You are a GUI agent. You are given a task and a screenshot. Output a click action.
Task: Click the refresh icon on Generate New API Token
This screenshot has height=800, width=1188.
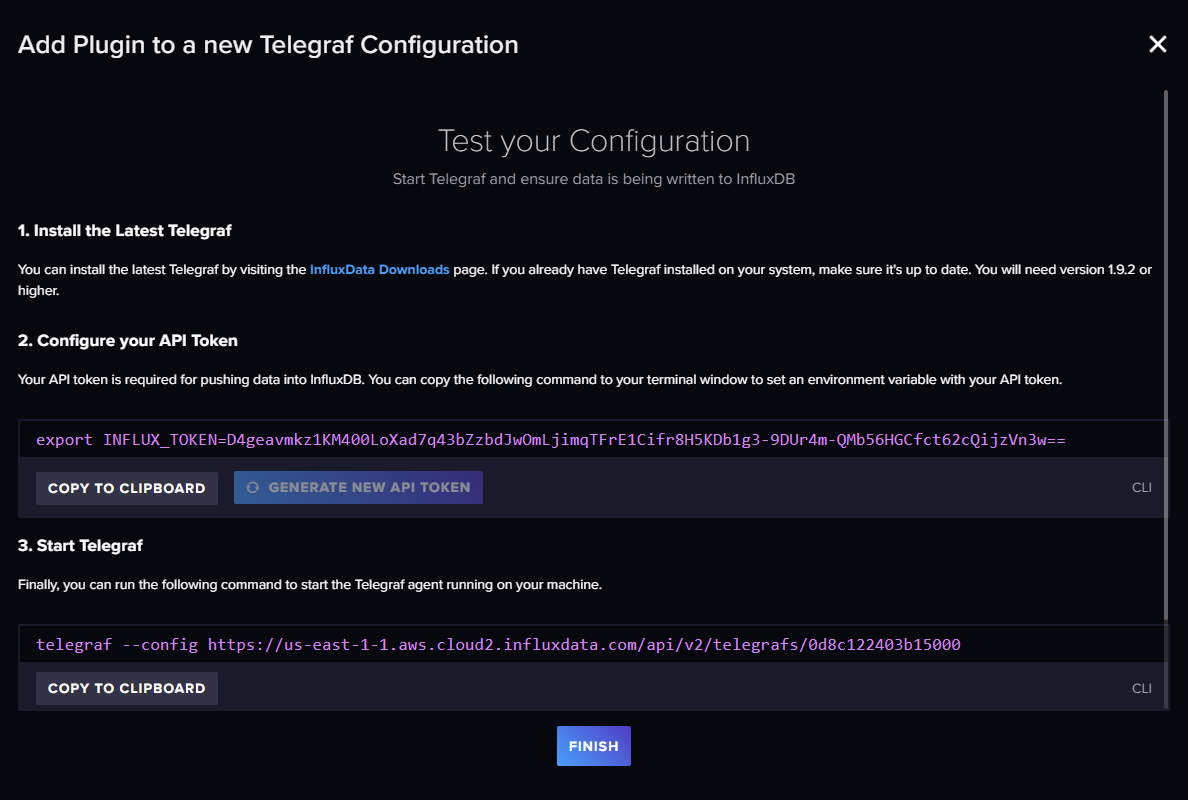pyautogui.click(x=253, y=488)
